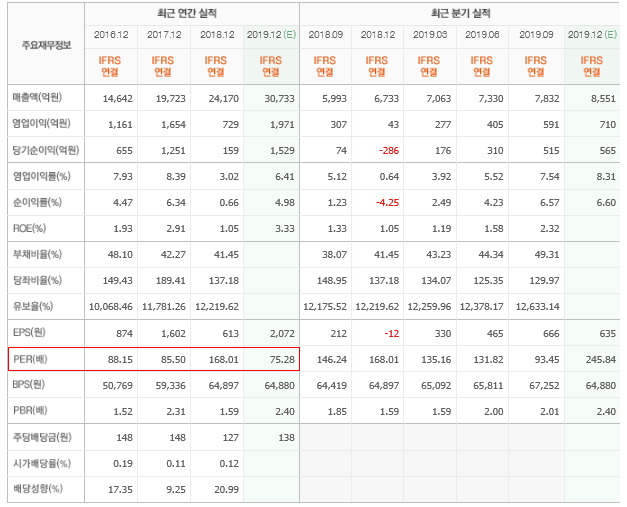Select the quarterly sales value '5,993'

(x=335, y=99)
